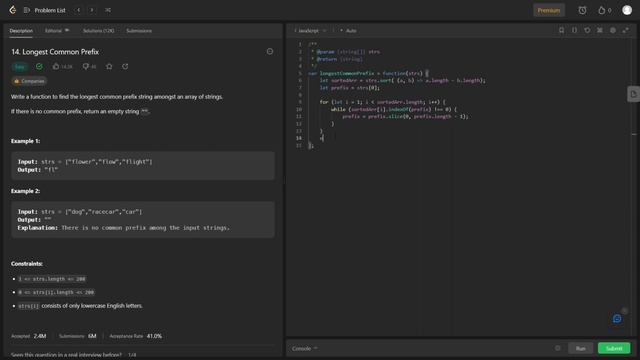Open the timer clock icon
640x360 pixels.
pyautogui.click(x=582, y=10)
